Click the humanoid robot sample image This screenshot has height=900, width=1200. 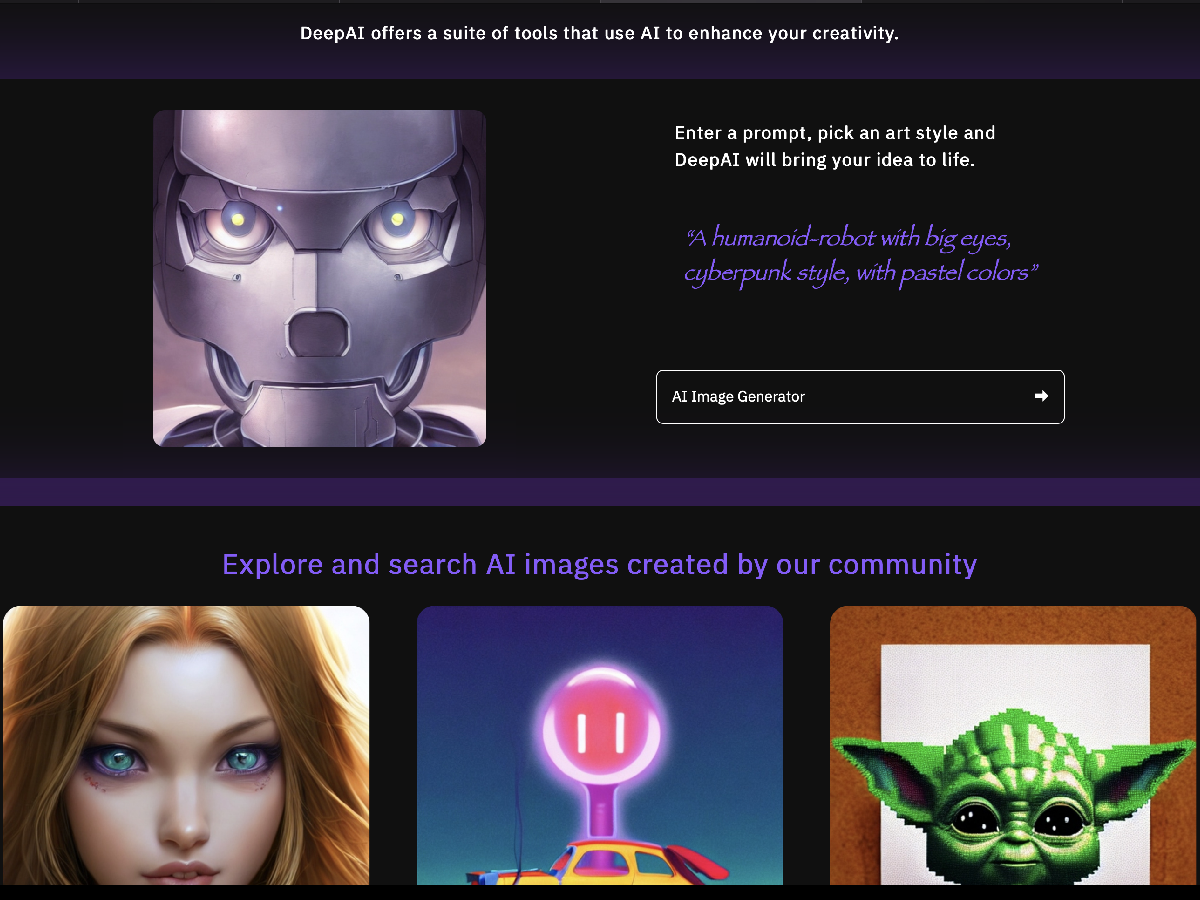pos(319,278)
